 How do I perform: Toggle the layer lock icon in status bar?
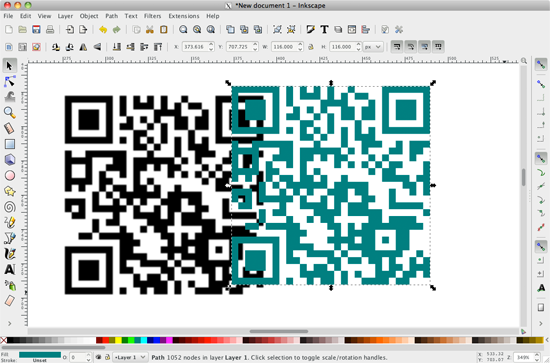107,357
